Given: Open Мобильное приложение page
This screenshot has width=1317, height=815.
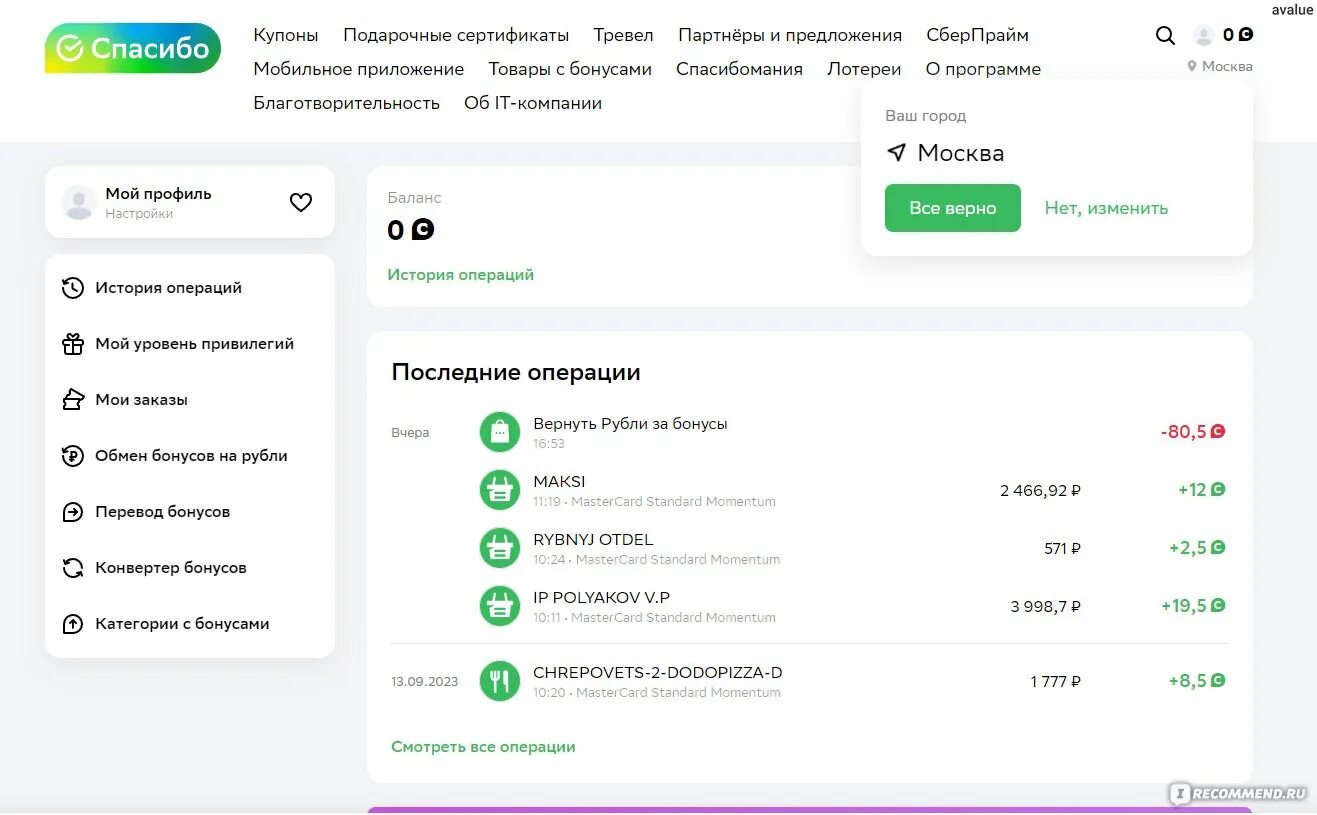Looking at the screenshot, I should pos(359,69).
